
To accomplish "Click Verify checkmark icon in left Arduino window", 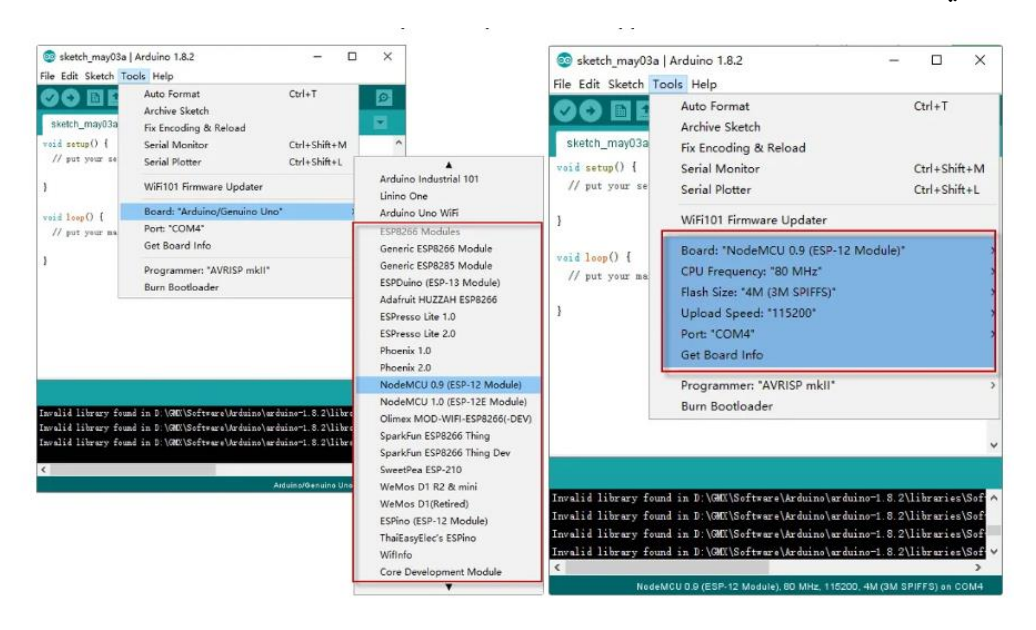I will click(51, 97).
